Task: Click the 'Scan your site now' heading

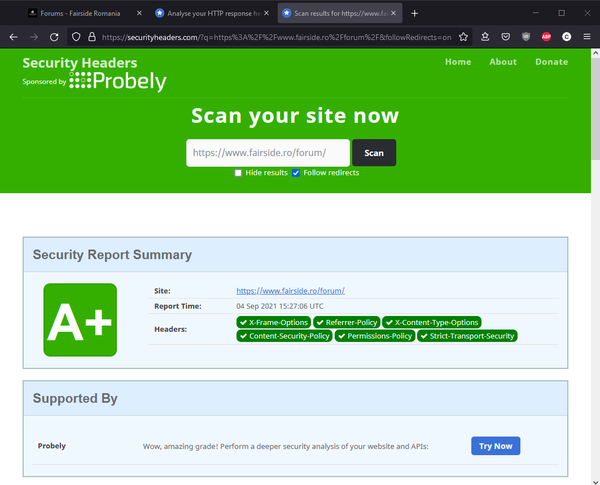Action: tap(295, 116)
